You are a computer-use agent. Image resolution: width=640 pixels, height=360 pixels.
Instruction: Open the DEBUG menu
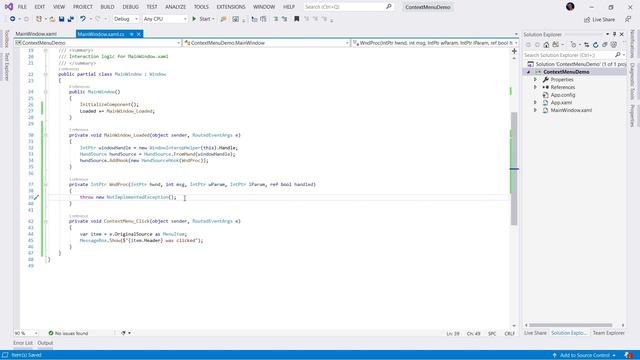coord(131,7)
